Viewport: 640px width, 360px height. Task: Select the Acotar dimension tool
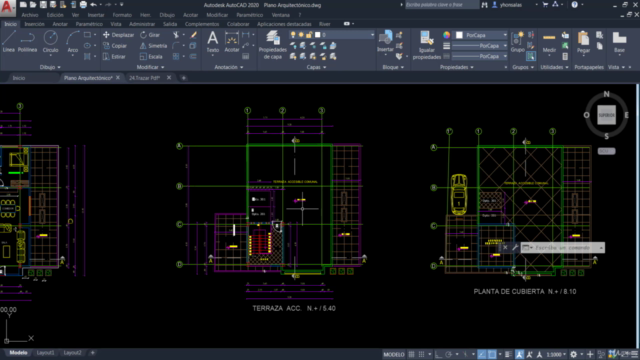[x=231, y=41]
